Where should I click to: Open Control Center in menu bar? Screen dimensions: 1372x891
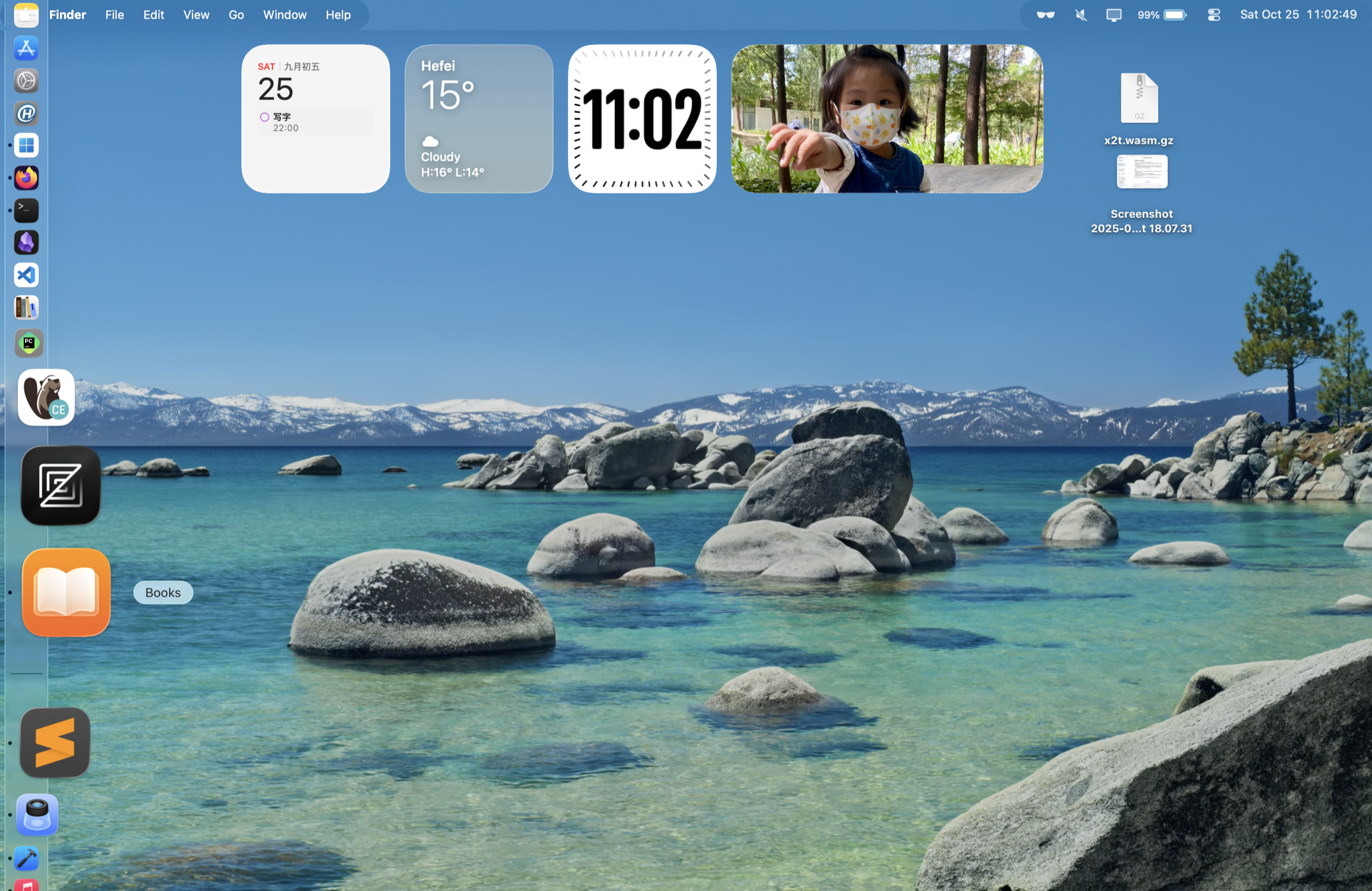[x=1213, y=15]
